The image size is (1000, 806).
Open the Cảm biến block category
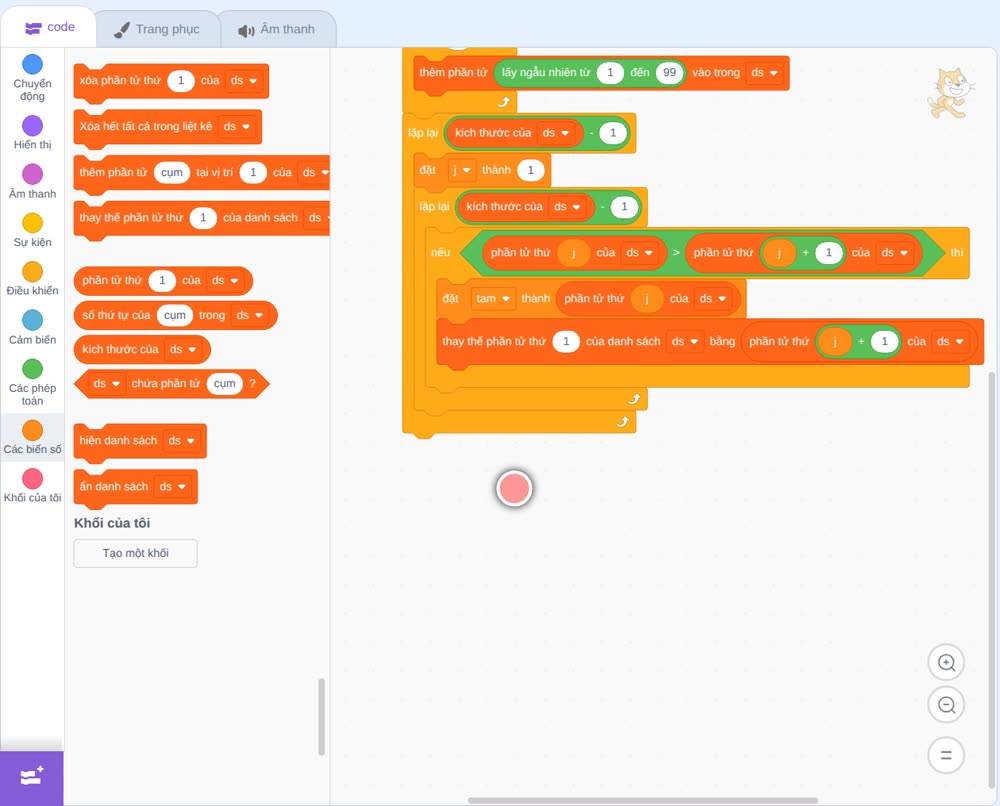point(33,328)
